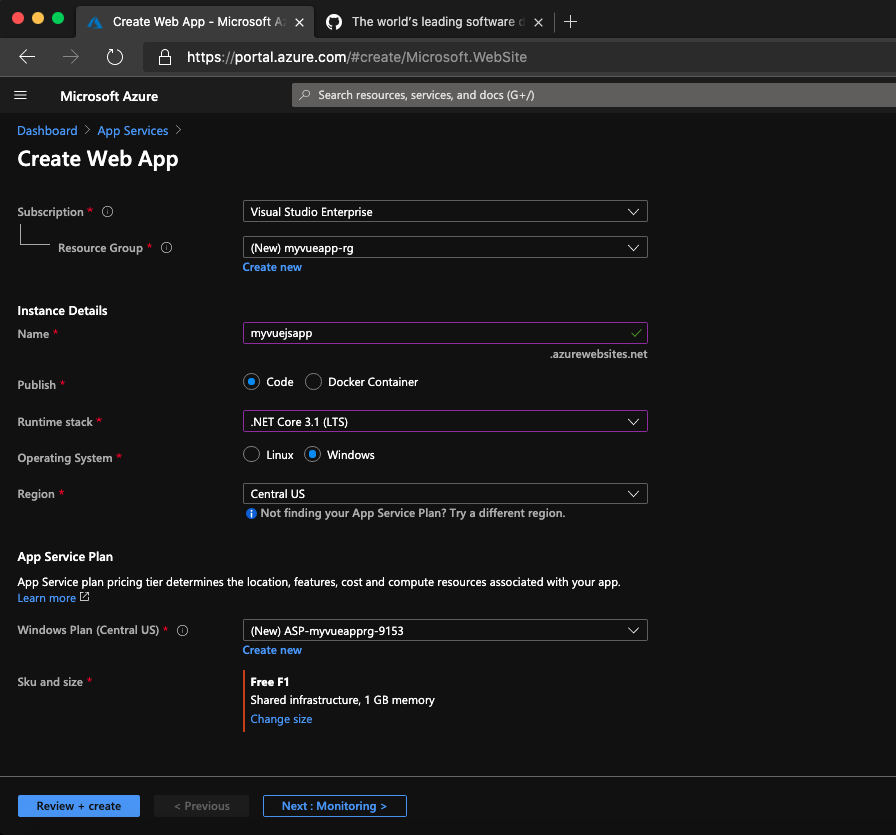The width and height of the screenshot is (896, 835).
Task: Click the Azure search resources box
Action: pyautogui.click(x=594, y=95)
